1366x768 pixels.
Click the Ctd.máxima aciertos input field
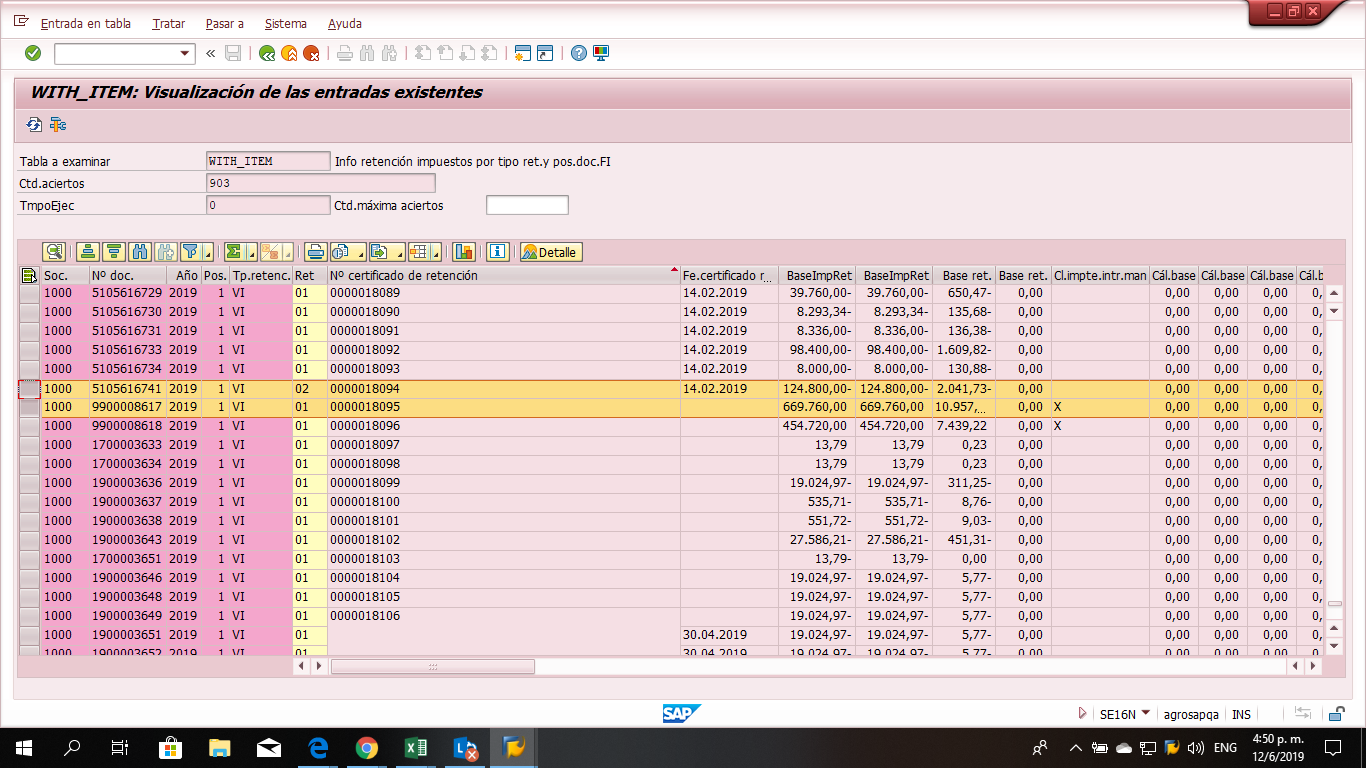point(527,205)
